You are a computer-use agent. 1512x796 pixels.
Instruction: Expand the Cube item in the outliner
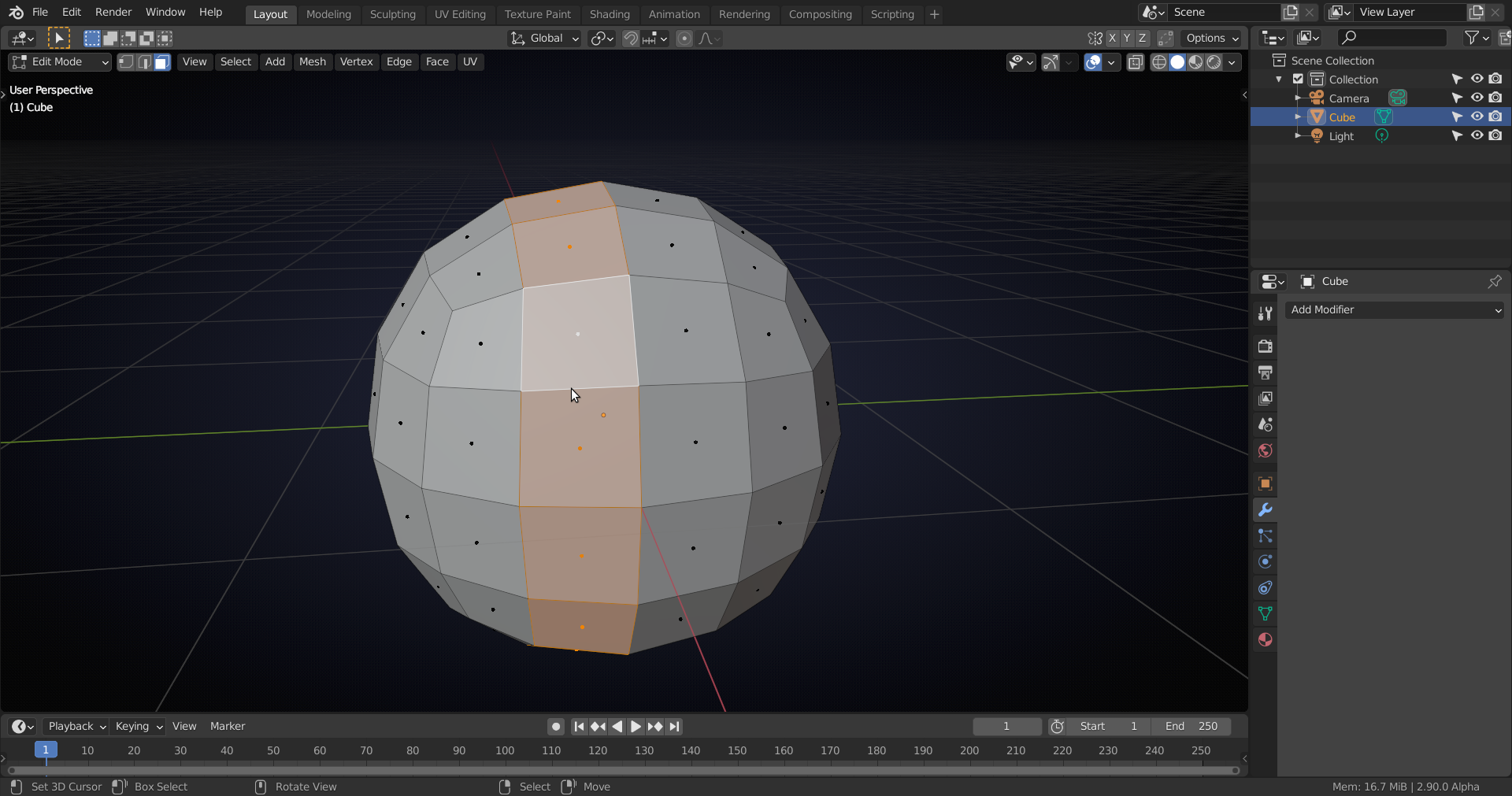[1299, 117]
